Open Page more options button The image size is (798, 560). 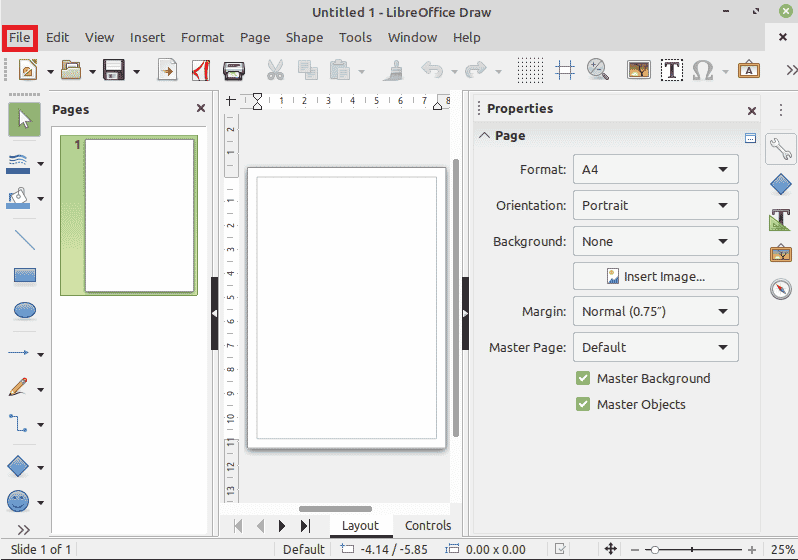point(750,138)
